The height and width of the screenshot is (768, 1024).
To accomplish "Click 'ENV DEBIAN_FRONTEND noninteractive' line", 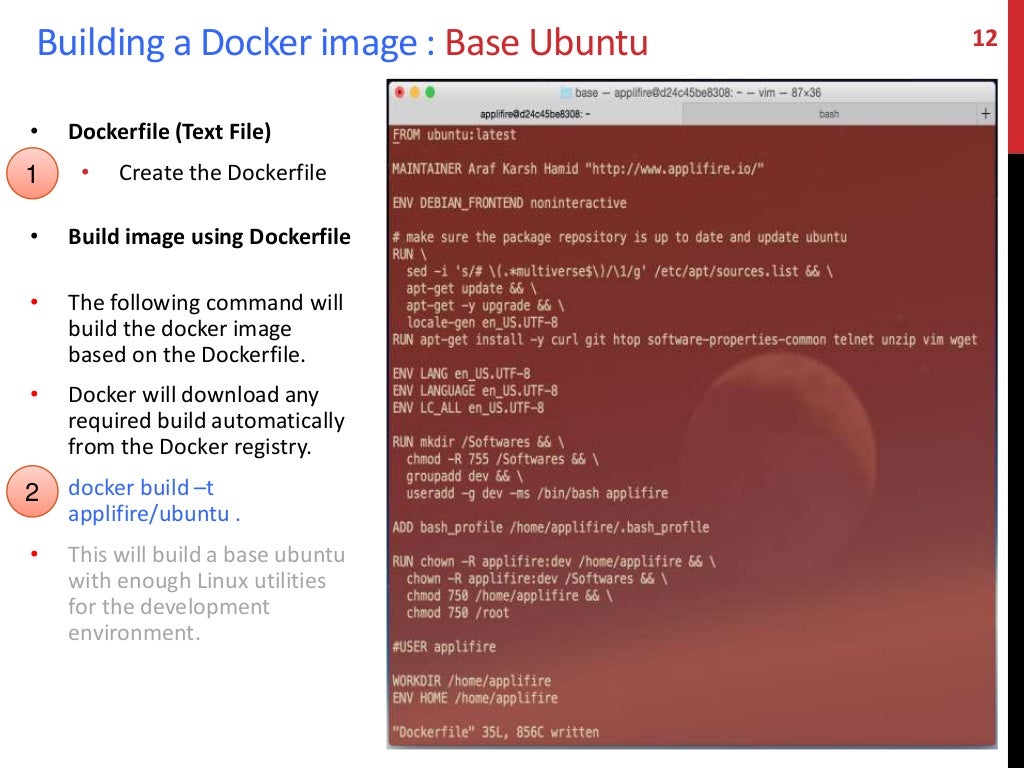I will click(509, 203).
